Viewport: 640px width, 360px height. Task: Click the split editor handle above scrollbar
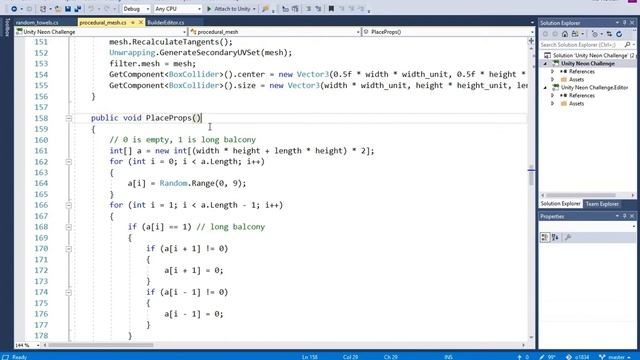531,41
